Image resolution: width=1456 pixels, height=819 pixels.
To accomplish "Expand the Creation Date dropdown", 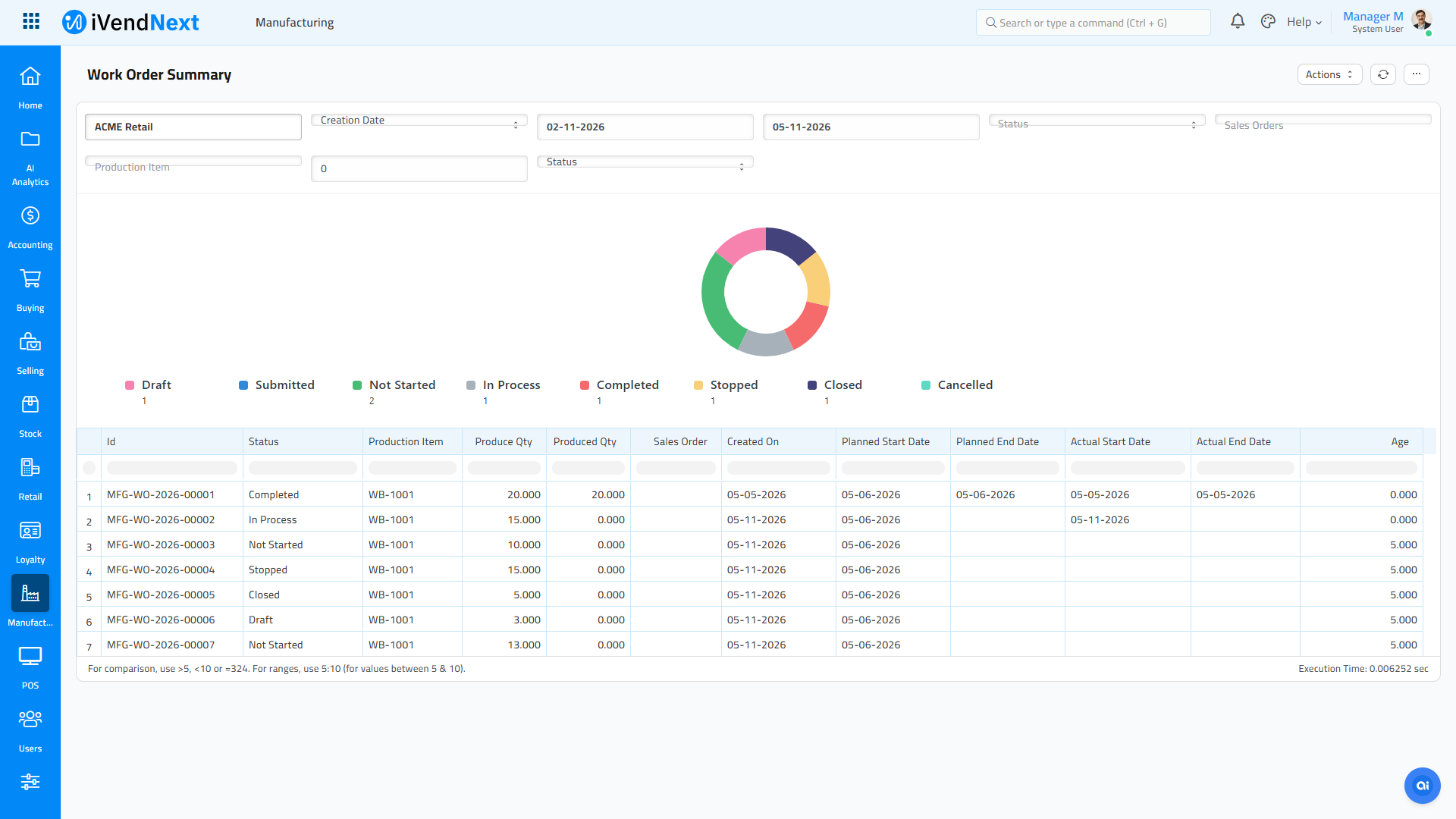I will click(419, 121).
